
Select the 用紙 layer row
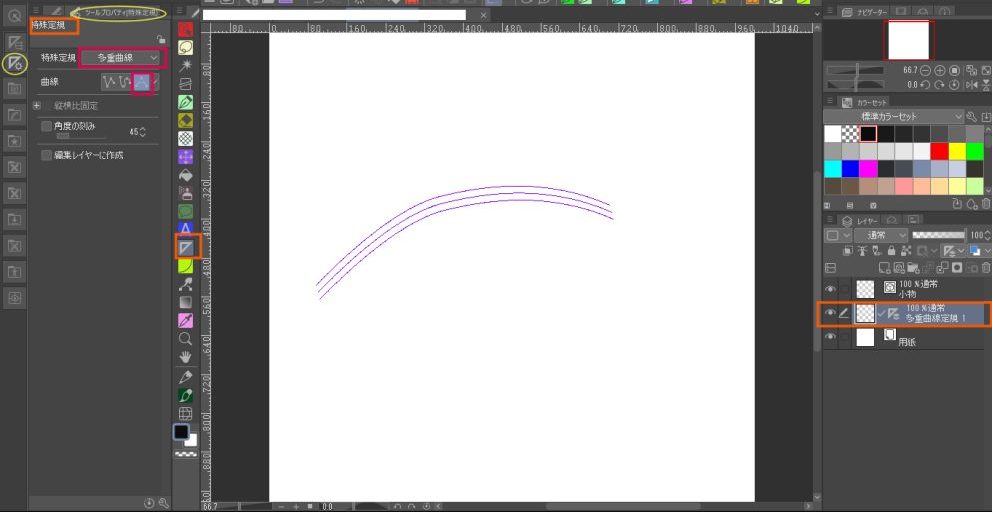click(x=905, y=337)
